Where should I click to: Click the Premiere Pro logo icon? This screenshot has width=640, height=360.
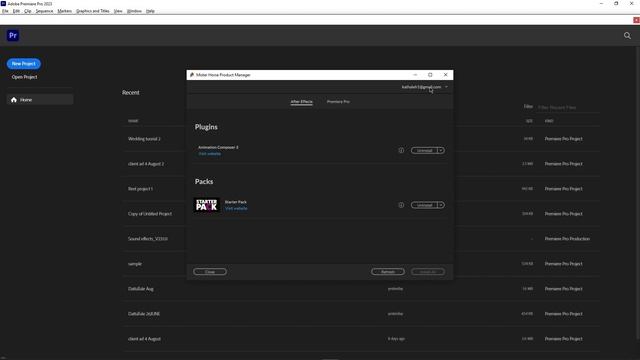point(13,36)
